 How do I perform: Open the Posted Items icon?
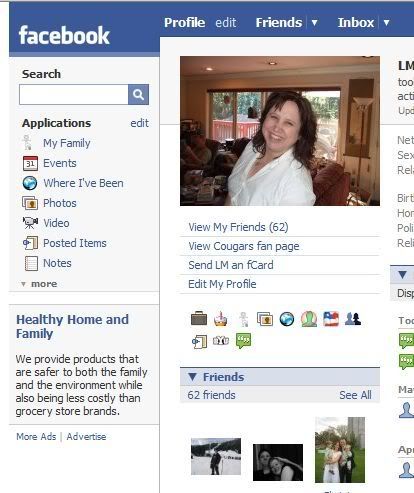pyautogui.click(x=30, y=243)
